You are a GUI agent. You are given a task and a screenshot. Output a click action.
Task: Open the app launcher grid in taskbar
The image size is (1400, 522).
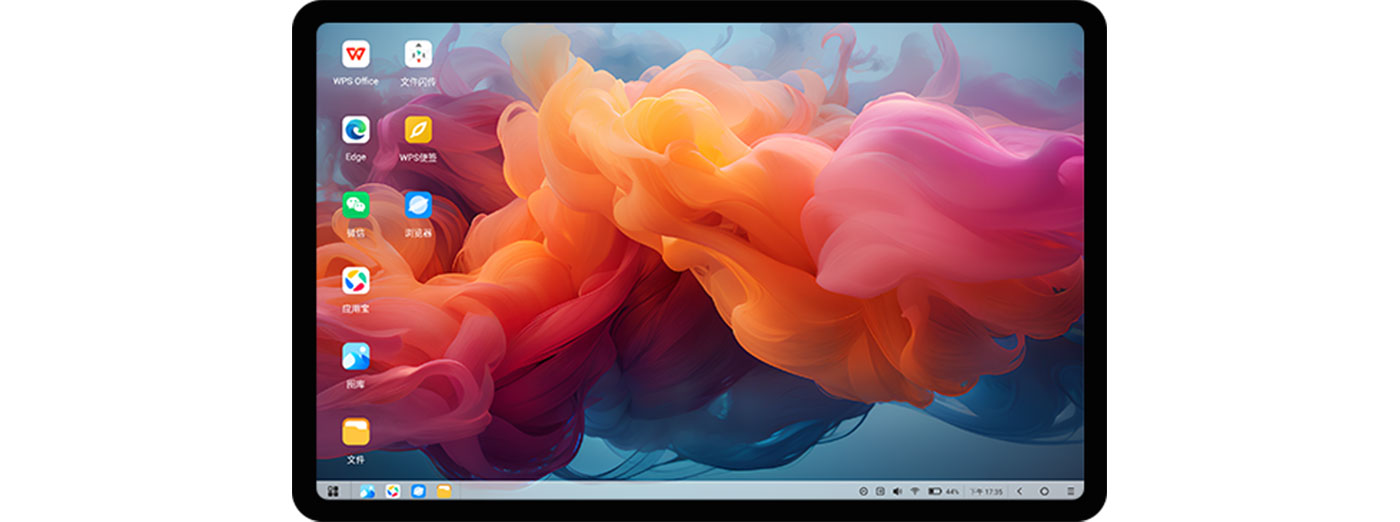pos(333,491)
